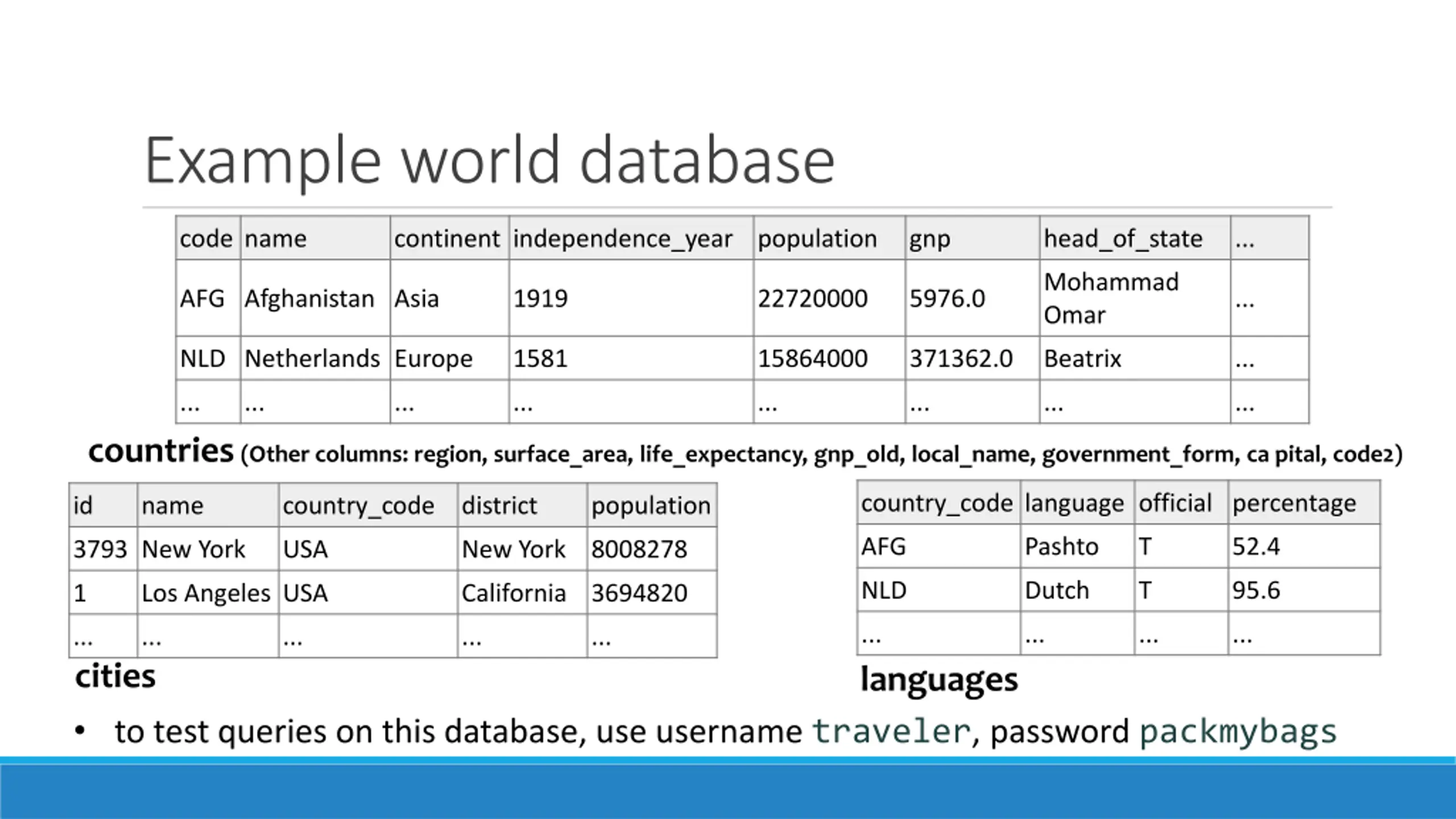Select the 'traveler' username text

(891, 731)
